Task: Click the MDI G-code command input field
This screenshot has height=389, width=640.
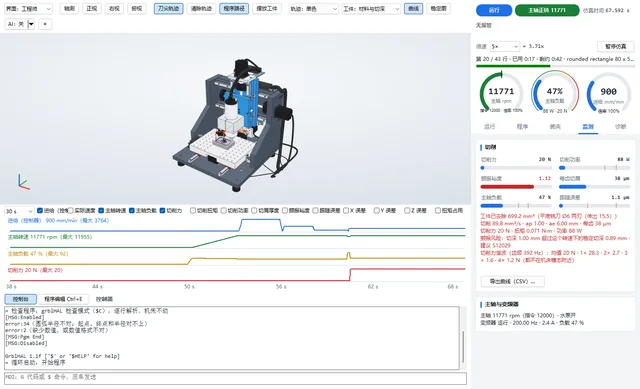Action: click(236, 378)
